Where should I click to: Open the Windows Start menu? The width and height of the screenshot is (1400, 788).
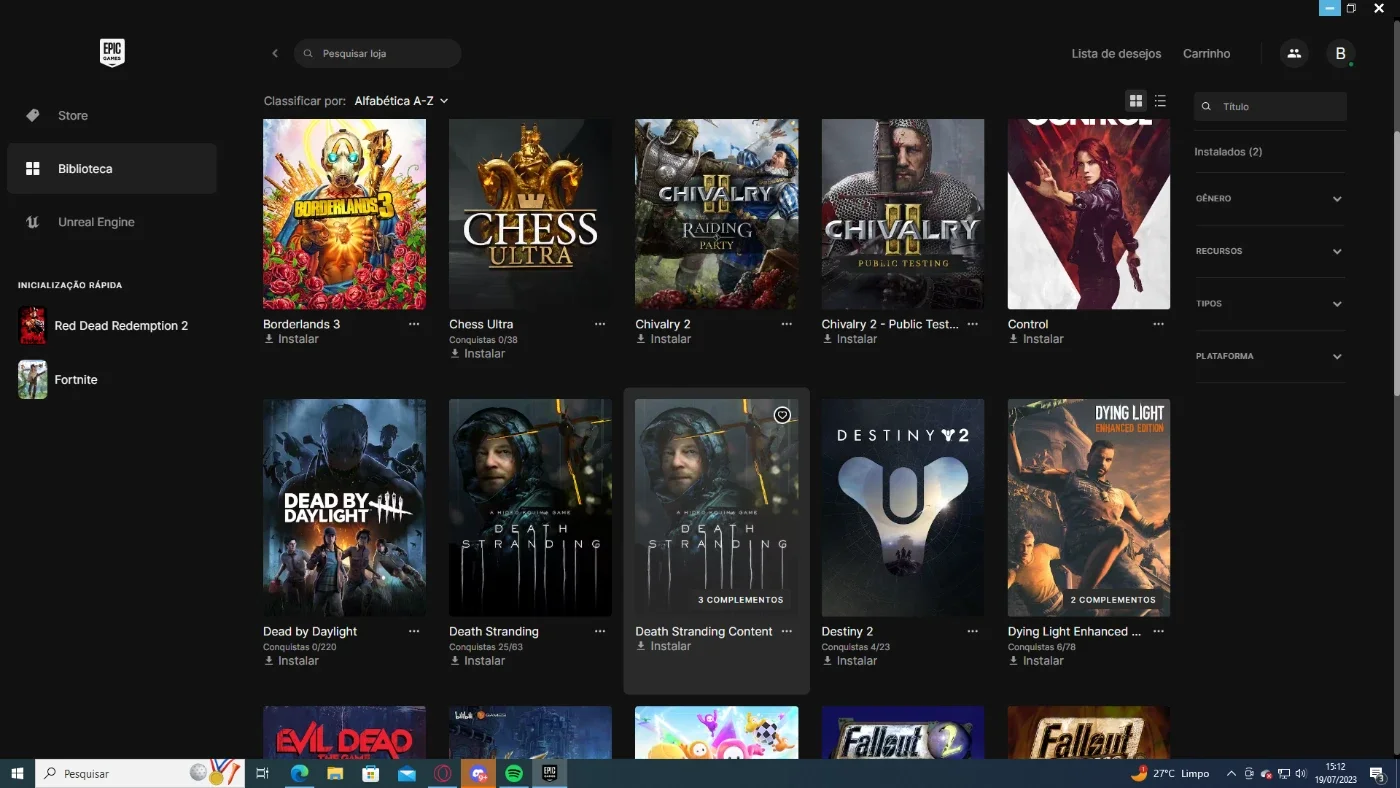point(17,773)
